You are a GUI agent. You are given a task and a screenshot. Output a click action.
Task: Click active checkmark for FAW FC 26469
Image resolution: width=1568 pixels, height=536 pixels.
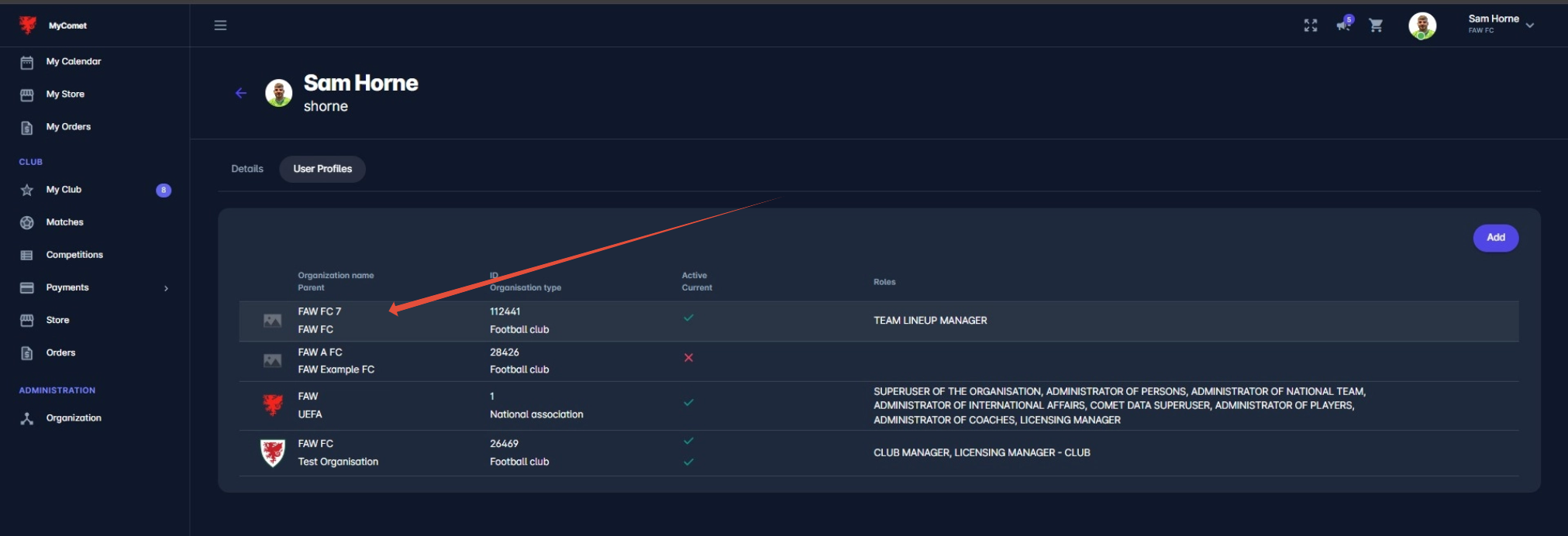pos(688,442)
